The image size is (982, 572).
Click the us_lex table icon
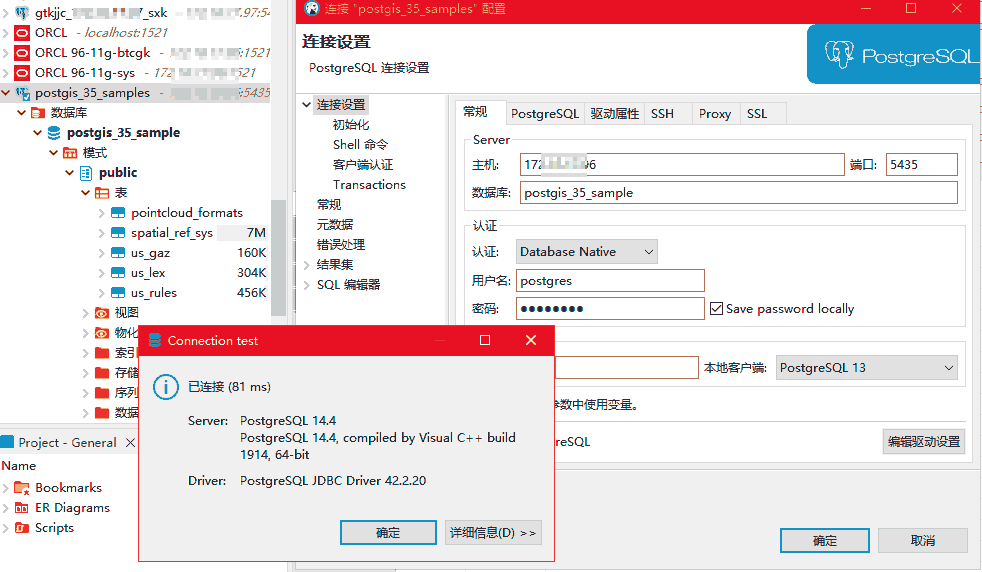(x=118, y=273)
